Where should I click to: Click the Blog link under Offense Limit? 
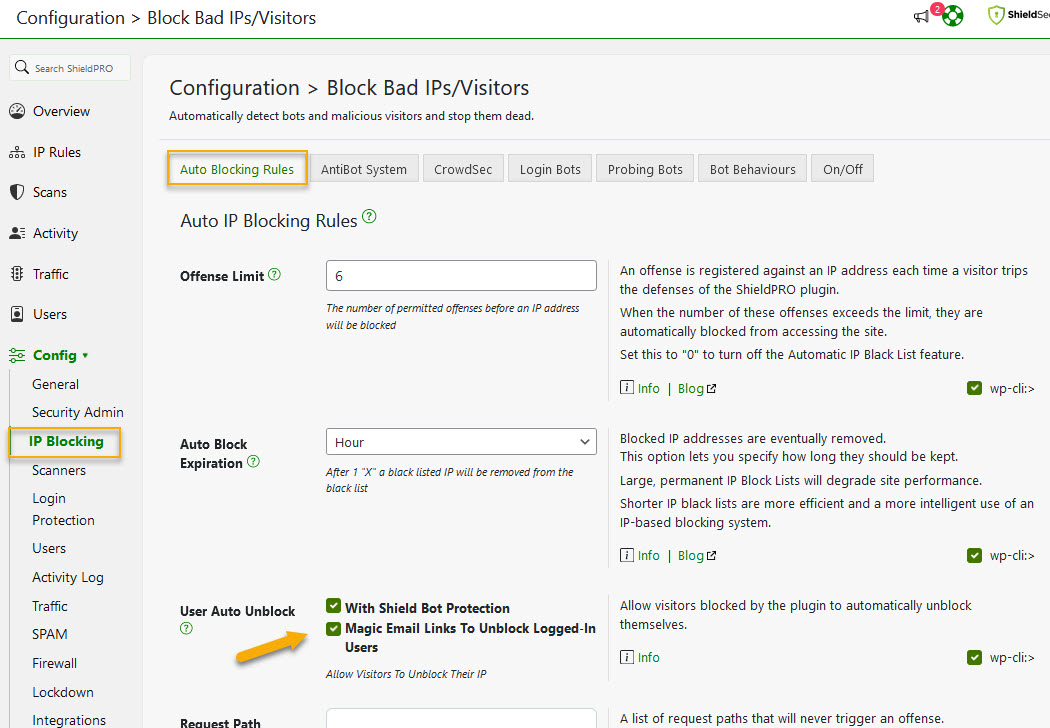pyautogui.click(x=690, y=388)
